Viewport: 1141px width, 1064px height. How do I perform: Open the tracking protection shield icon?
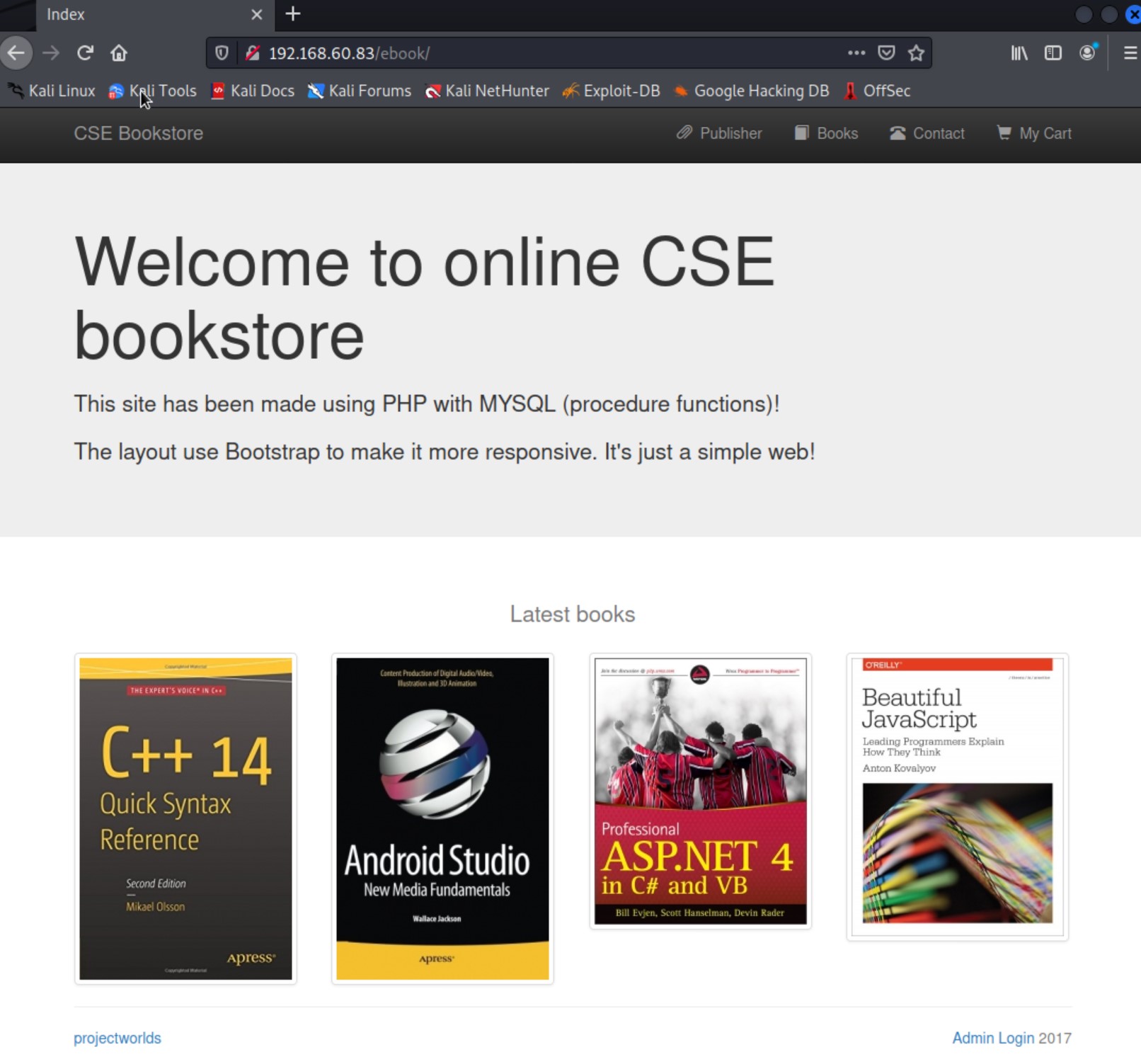pyautogui.click(x=222, y=53)
